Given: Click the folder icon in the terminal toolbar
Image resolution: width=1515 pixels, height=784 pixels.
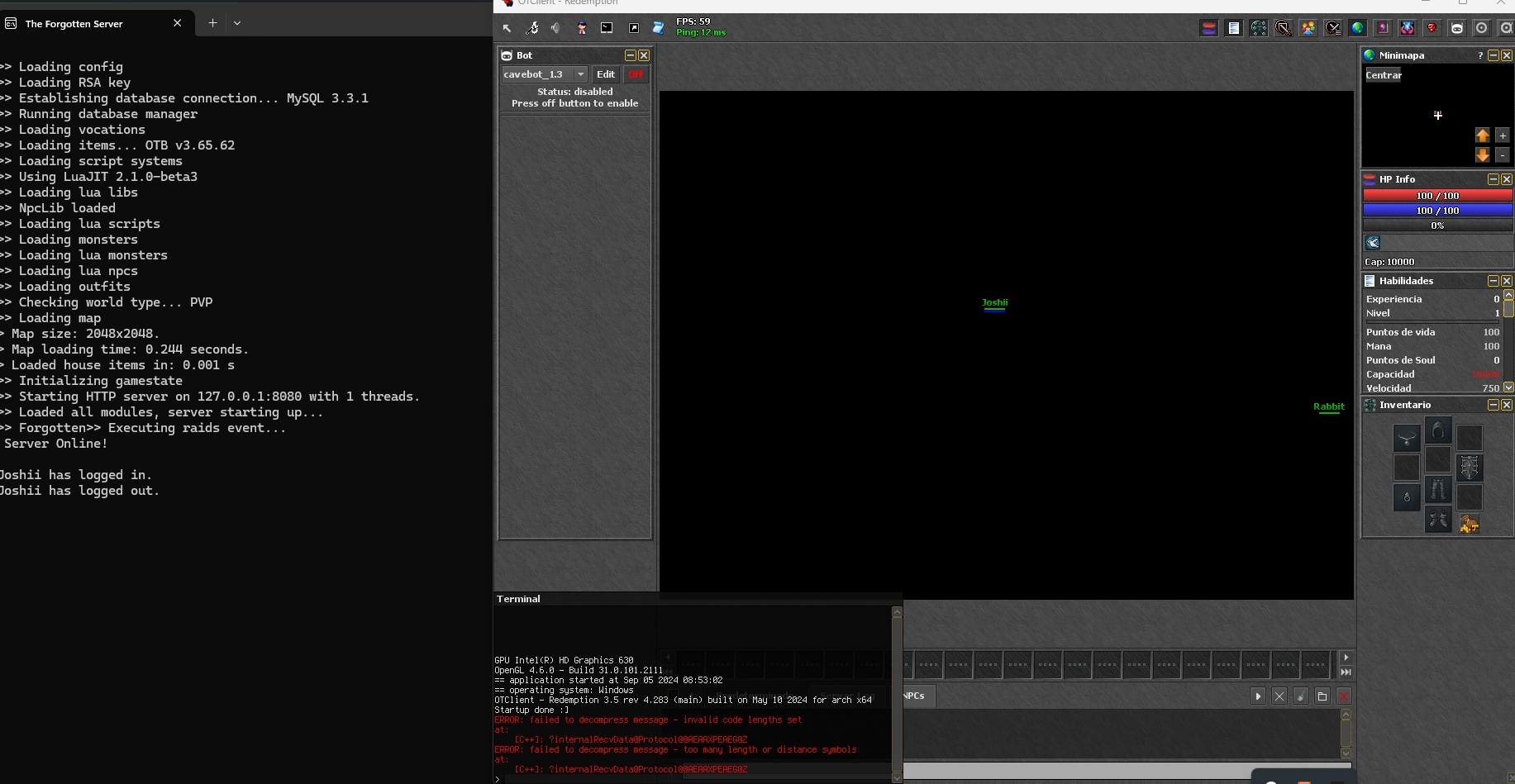Looking at the screenshot, I should coord(1322,696).
